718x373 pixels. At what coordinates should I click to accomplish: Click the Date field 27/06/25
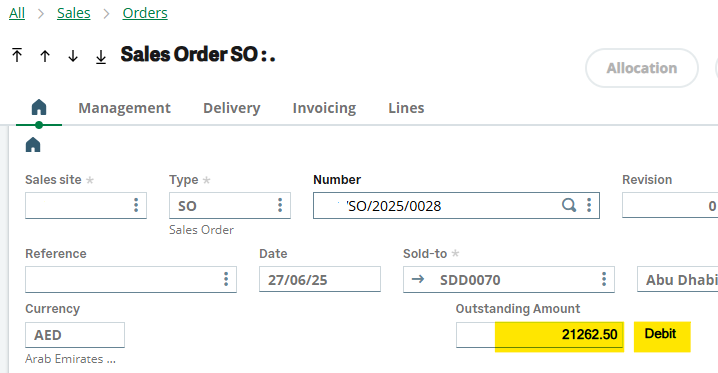(320, 279)
